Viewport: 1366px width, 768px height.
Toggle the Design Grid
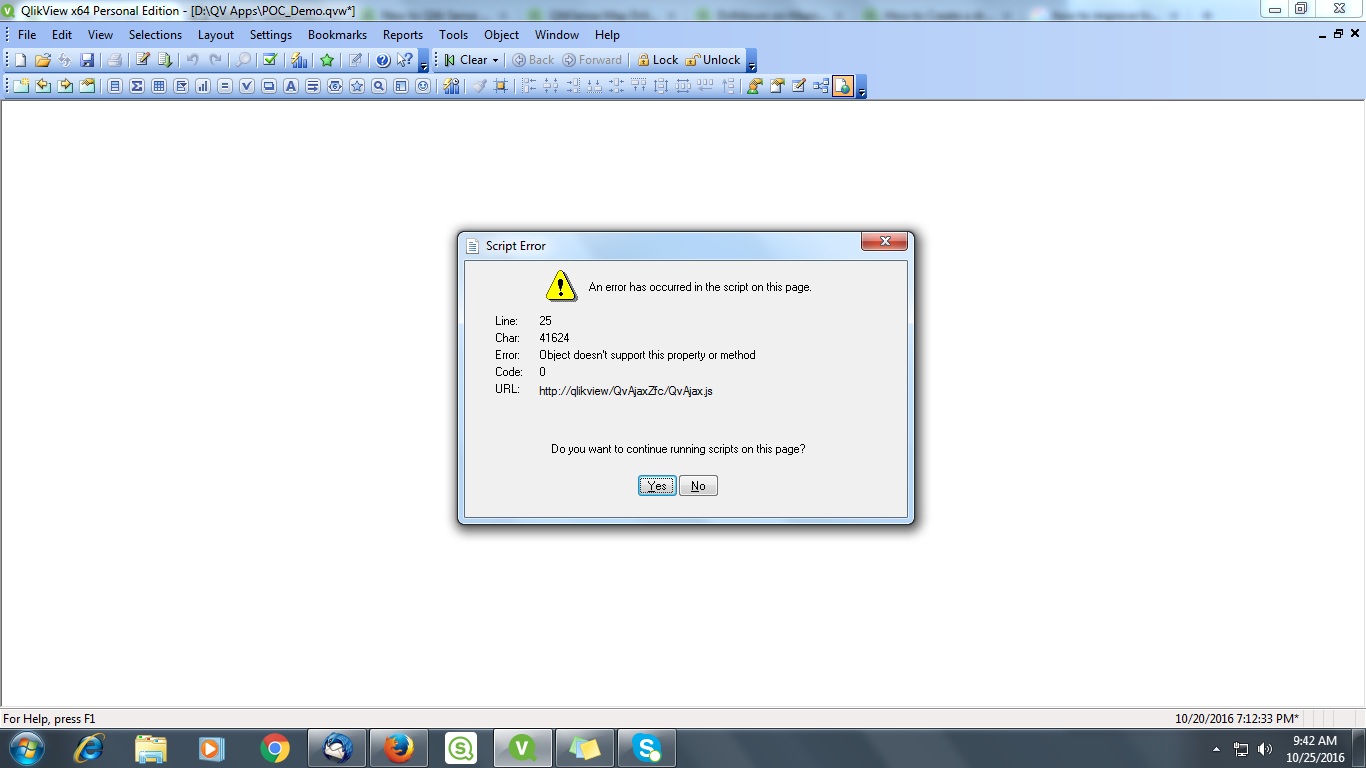coord(501,86)
